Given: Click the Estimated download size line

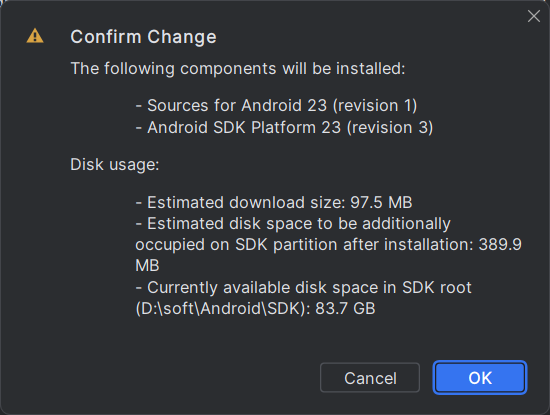Looking at the screenshot, I should click(x=274, y=202).
